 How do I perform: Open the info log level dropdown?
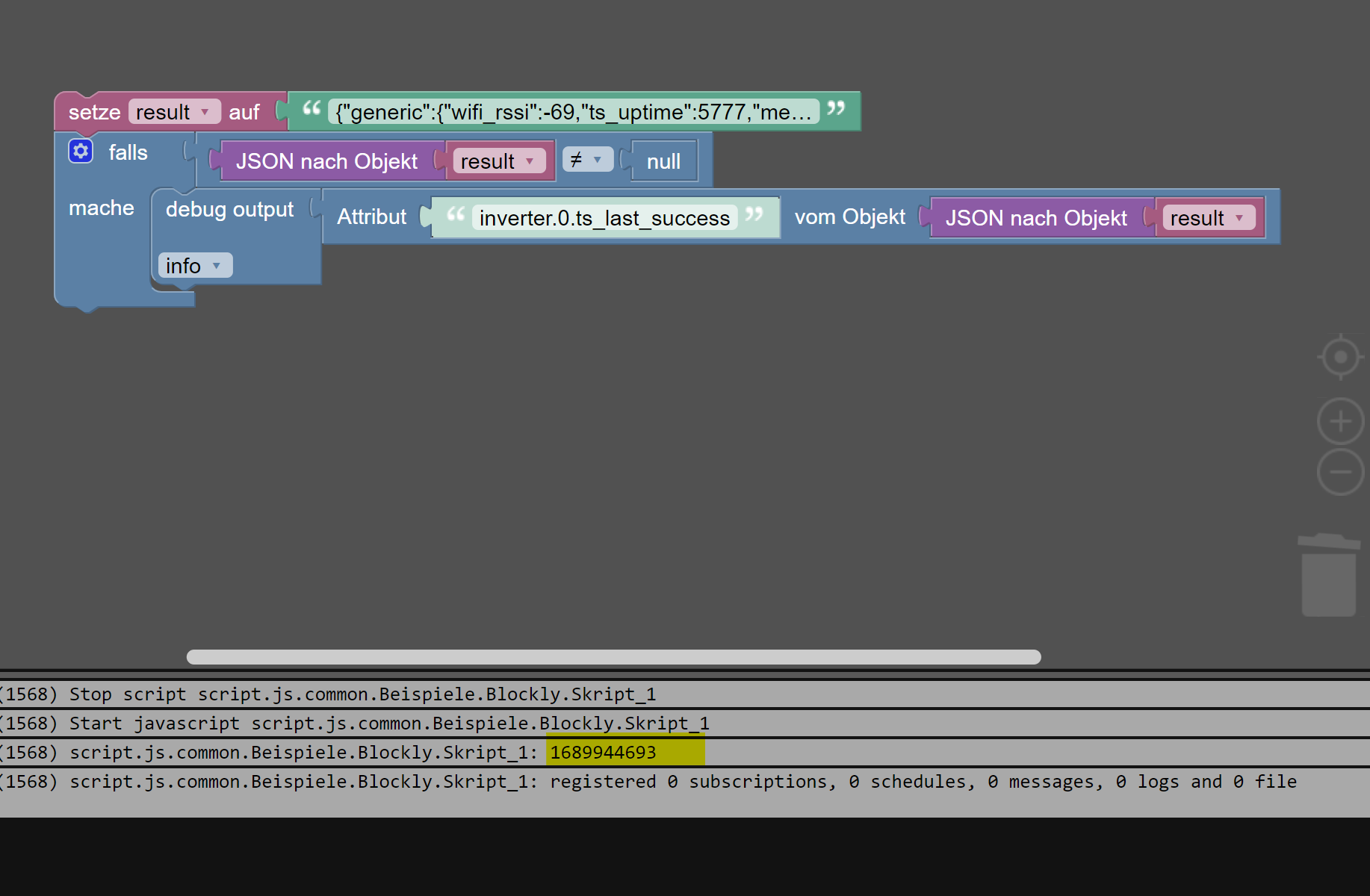point(195,266)
